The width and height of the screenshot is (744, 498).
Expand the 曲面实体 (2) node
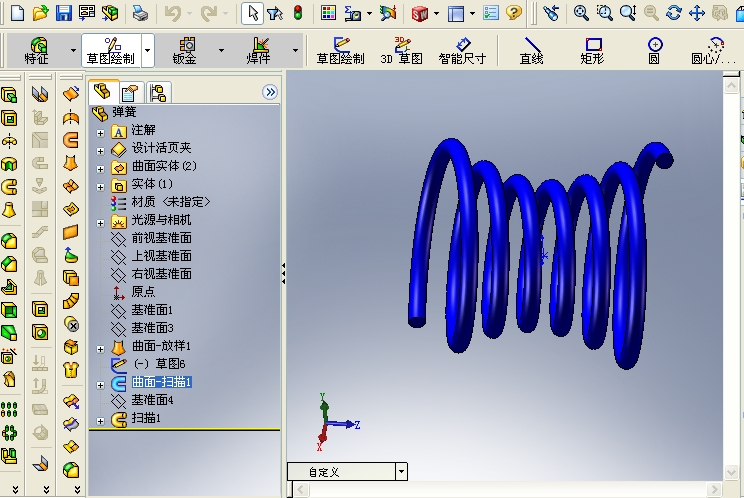coord(100,169)
